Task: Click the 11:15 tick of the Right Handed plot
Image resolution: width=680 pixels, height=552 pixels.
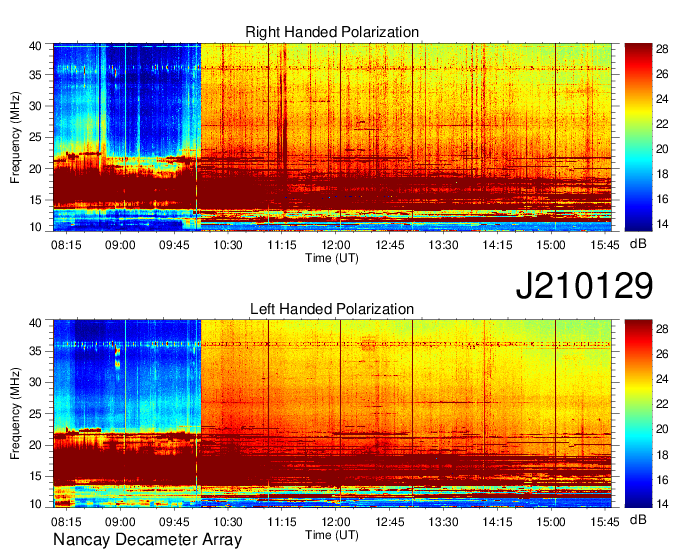Action: click(x=281, y=245)
